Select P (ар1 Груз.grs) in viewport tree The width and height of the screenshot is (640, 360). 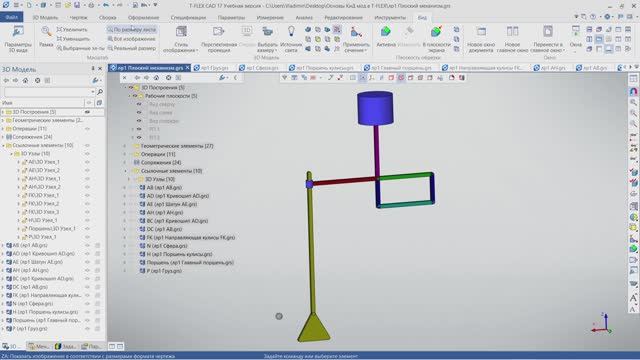(164, 271)
